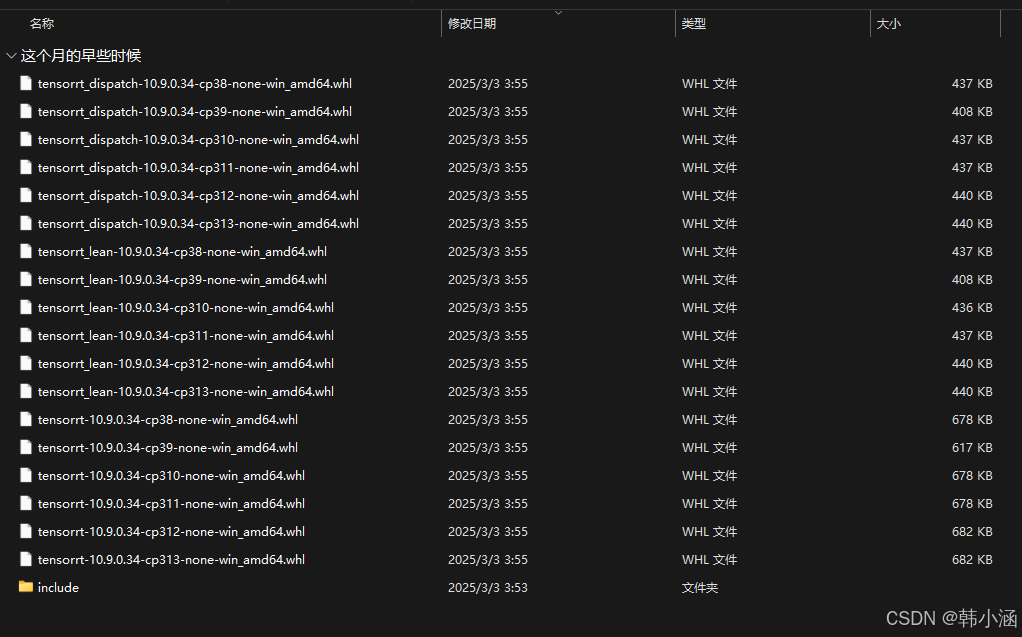Click file icon of tensorrt_lean cp38 wheel

(25, 251)
